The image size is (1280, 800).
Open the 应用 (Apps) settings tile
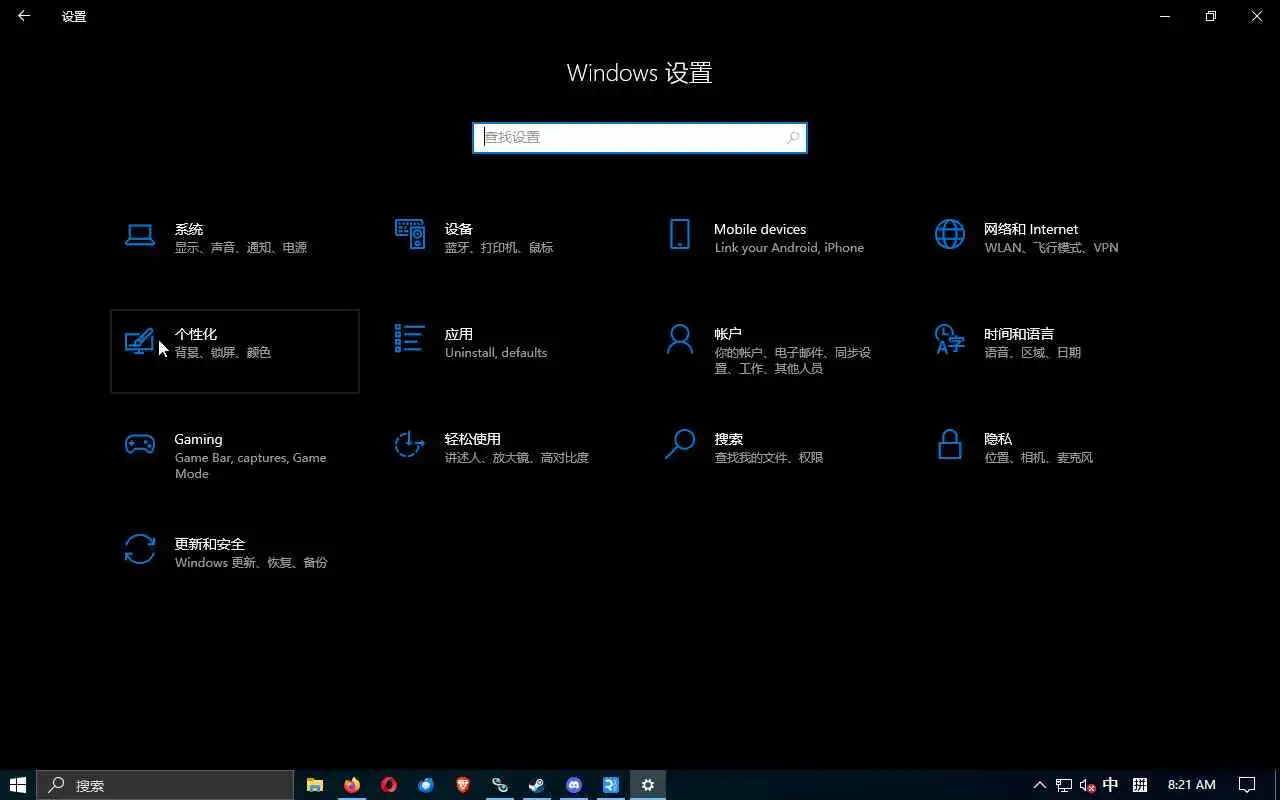click(504, 351)
